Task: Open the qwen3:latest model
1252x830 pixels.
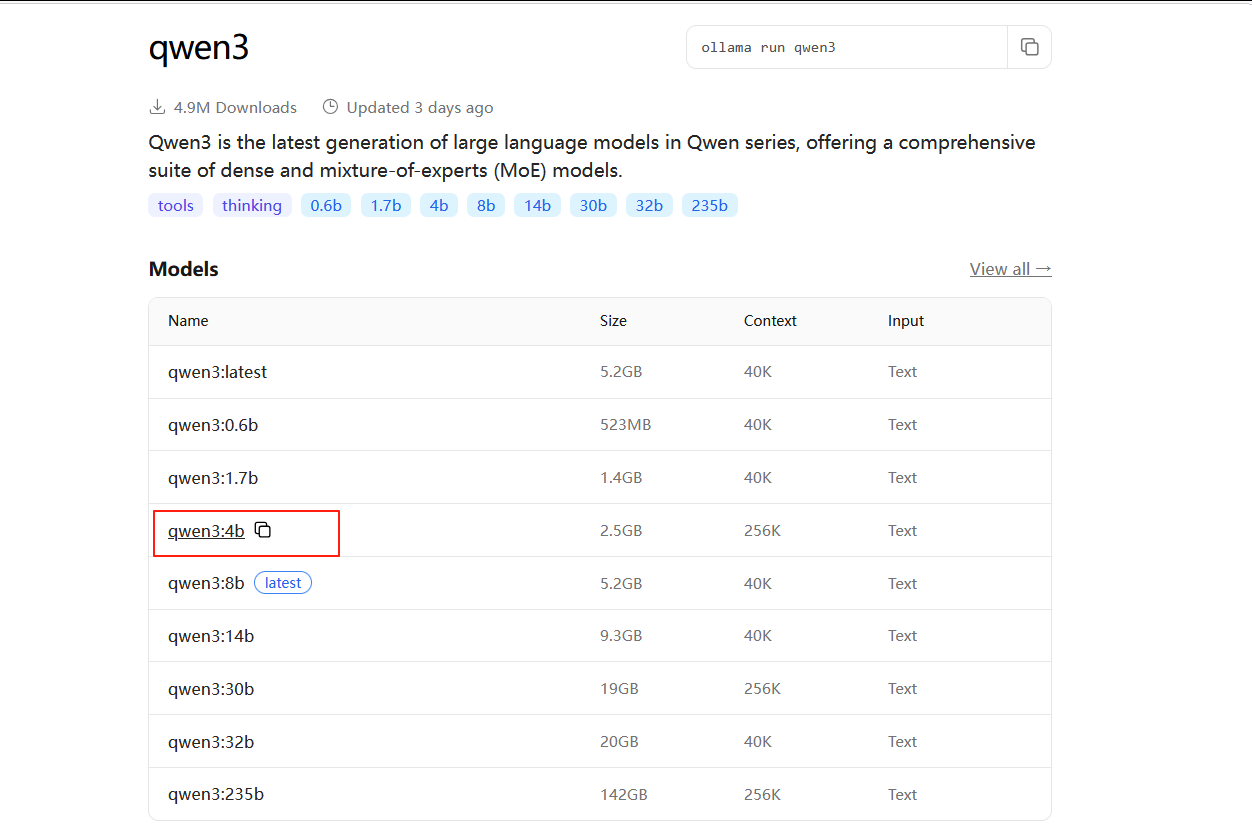Action: 217,372
